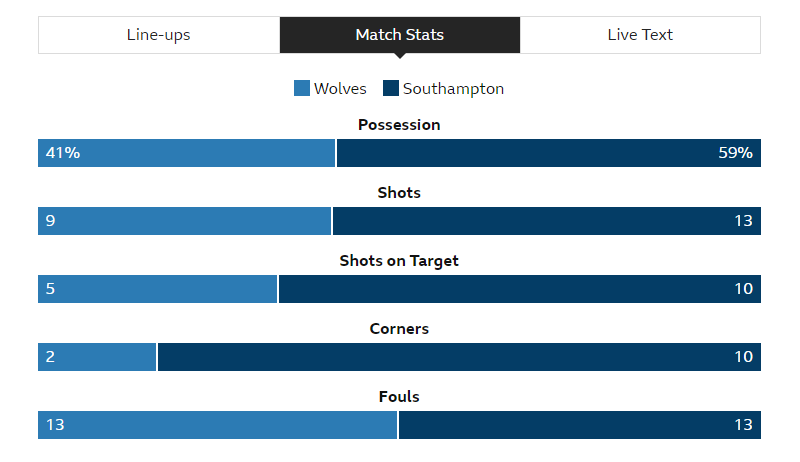800x462 pixels.
Task: Click the Southampton Fouls bar segment
Action: click(579, 425)
